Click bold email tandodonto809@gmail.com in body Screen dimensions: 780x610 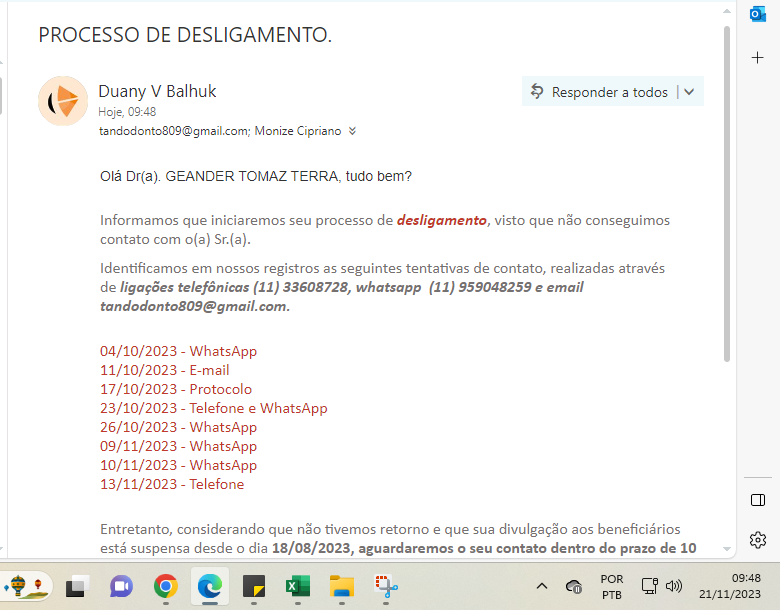194,306
